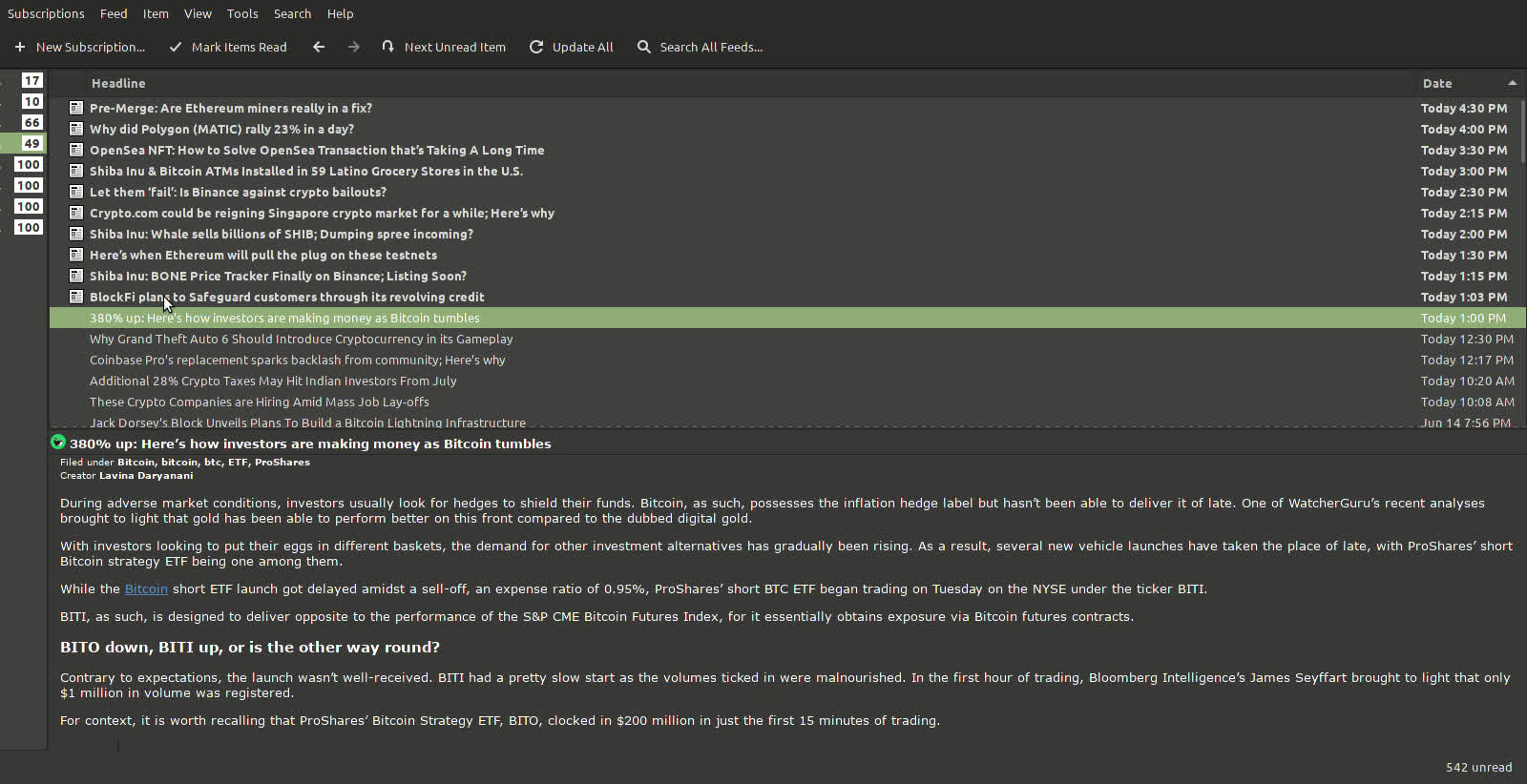Select highlighted row '380% up: Here's how investors'
Image resolution: width=1527 pixels, height=784 pixels.
click(x=787, y=318)
